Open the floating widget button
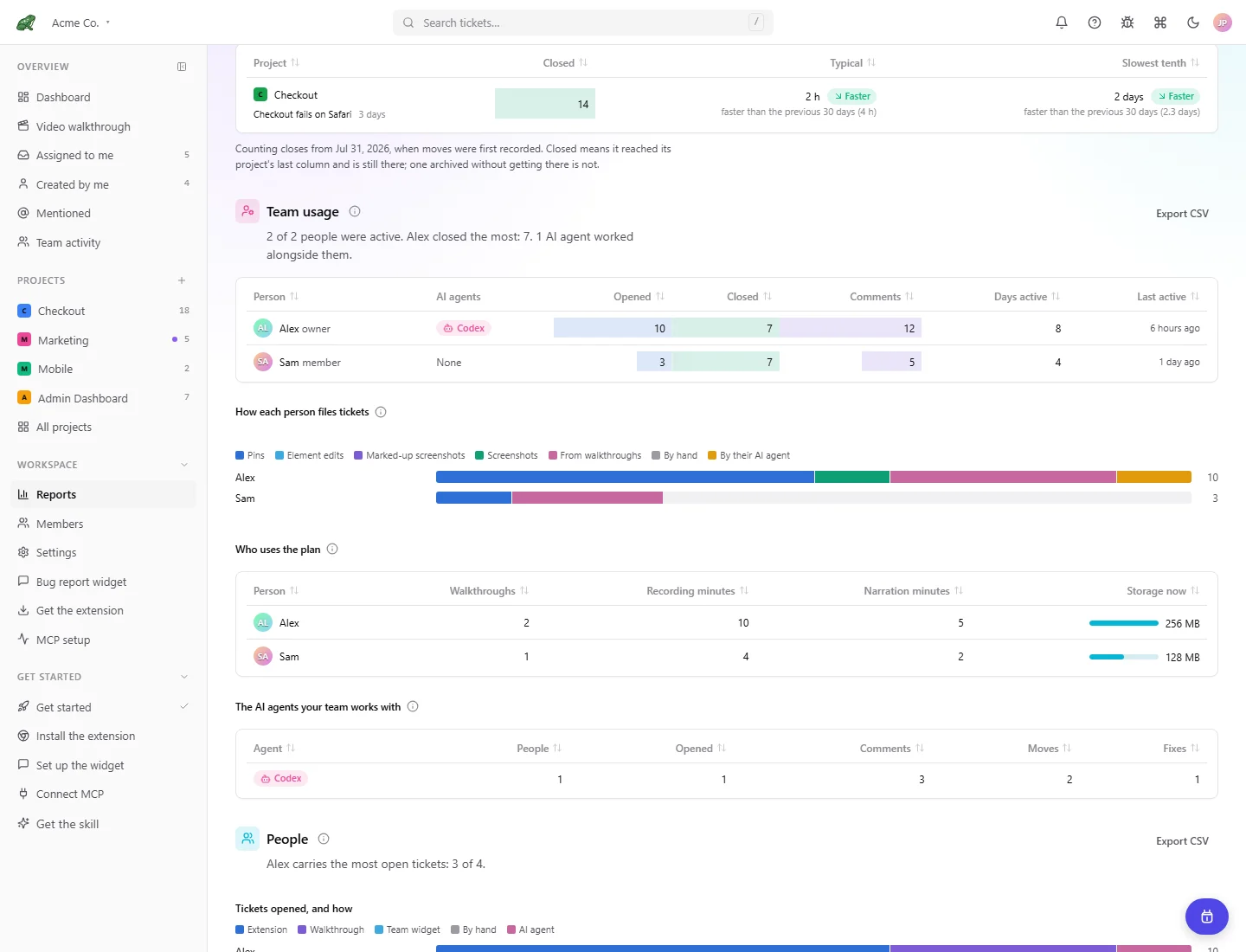Screen dimensions: 1246x952 point(1207,917)
